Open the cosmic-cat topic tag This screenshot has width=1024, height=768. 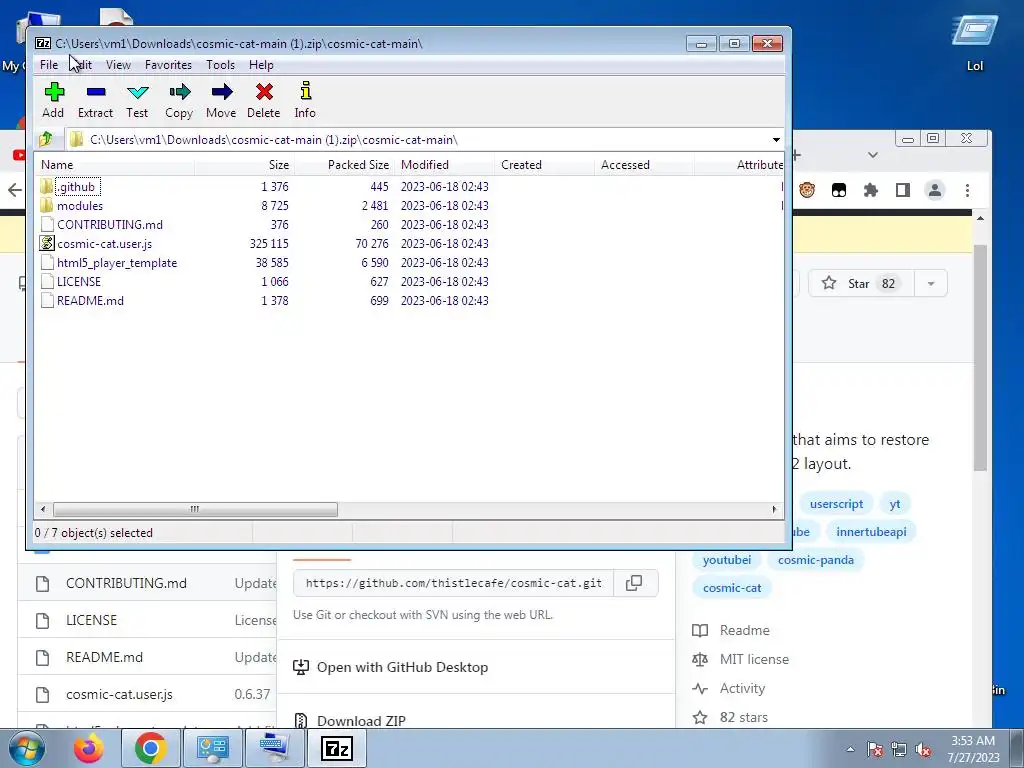tap(731, 588)
